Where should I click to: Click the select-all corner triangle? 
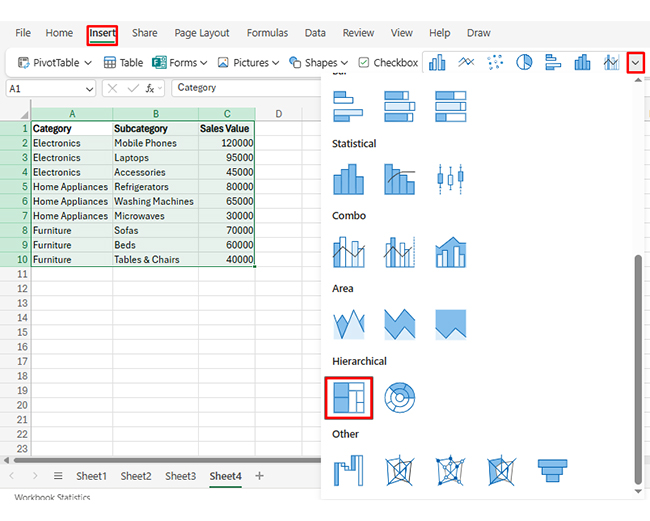[24, 114]
